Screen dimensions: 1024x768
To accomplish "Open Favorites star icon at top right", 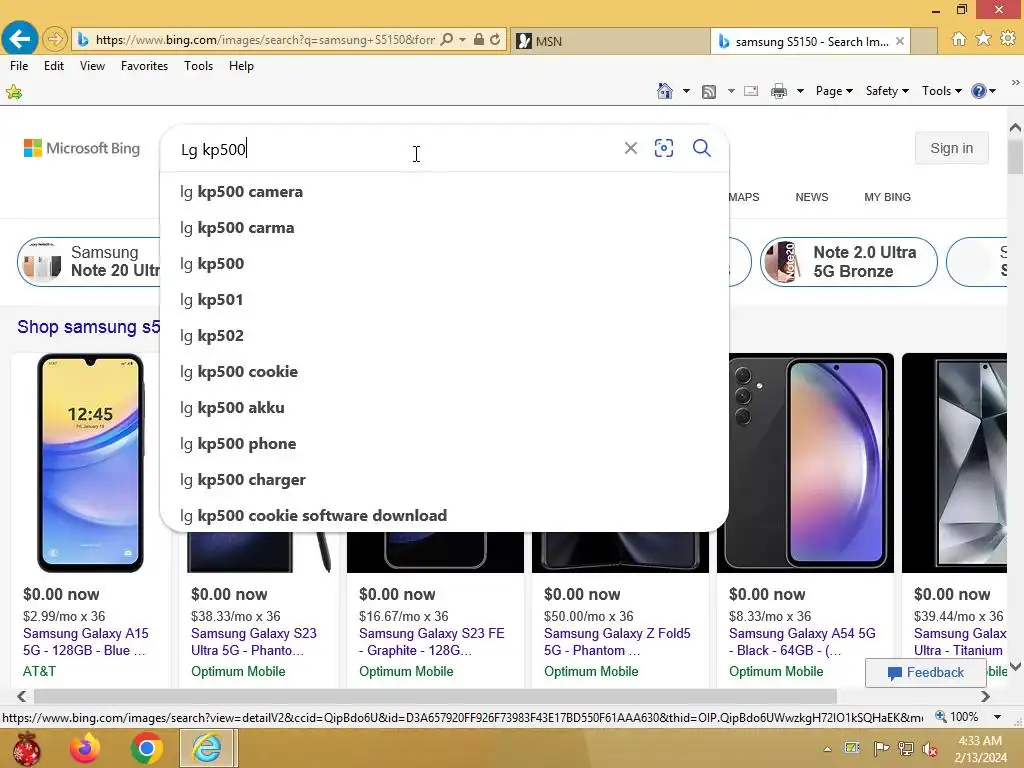I will coord(983,39).
